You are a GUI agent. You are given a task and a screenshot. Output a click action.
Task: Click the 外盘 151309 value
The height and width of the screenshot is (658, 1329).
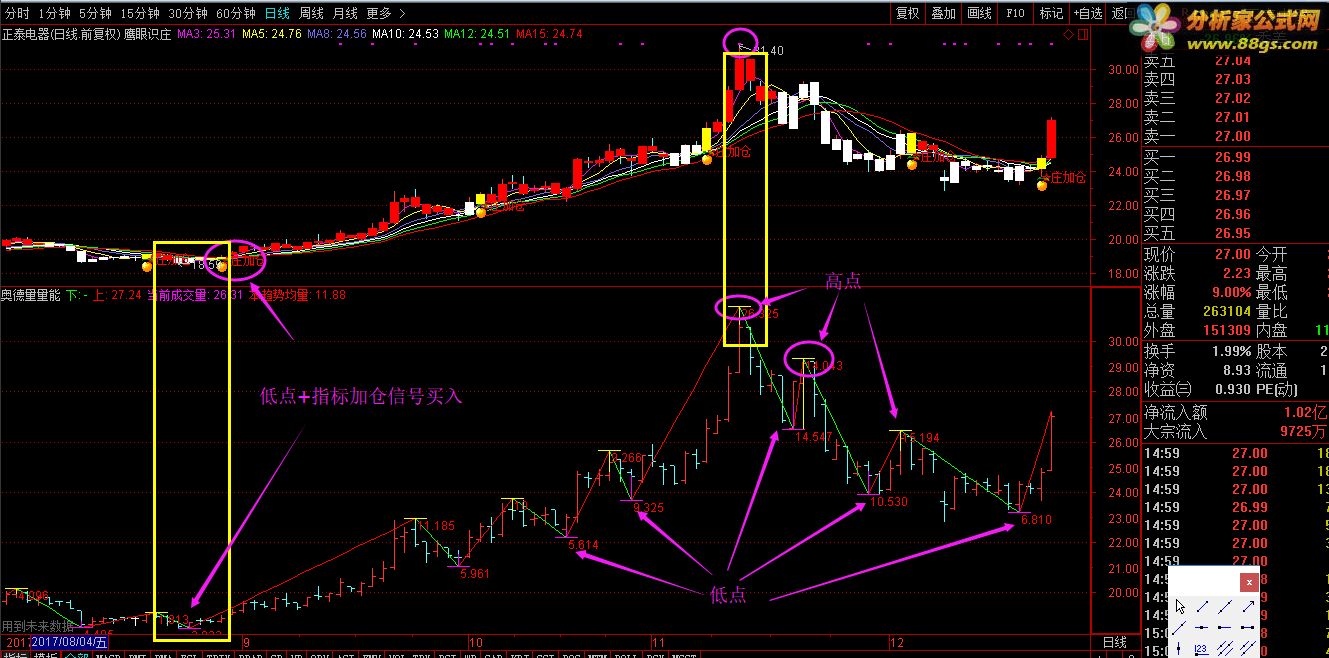click(x=1226, y=330)
